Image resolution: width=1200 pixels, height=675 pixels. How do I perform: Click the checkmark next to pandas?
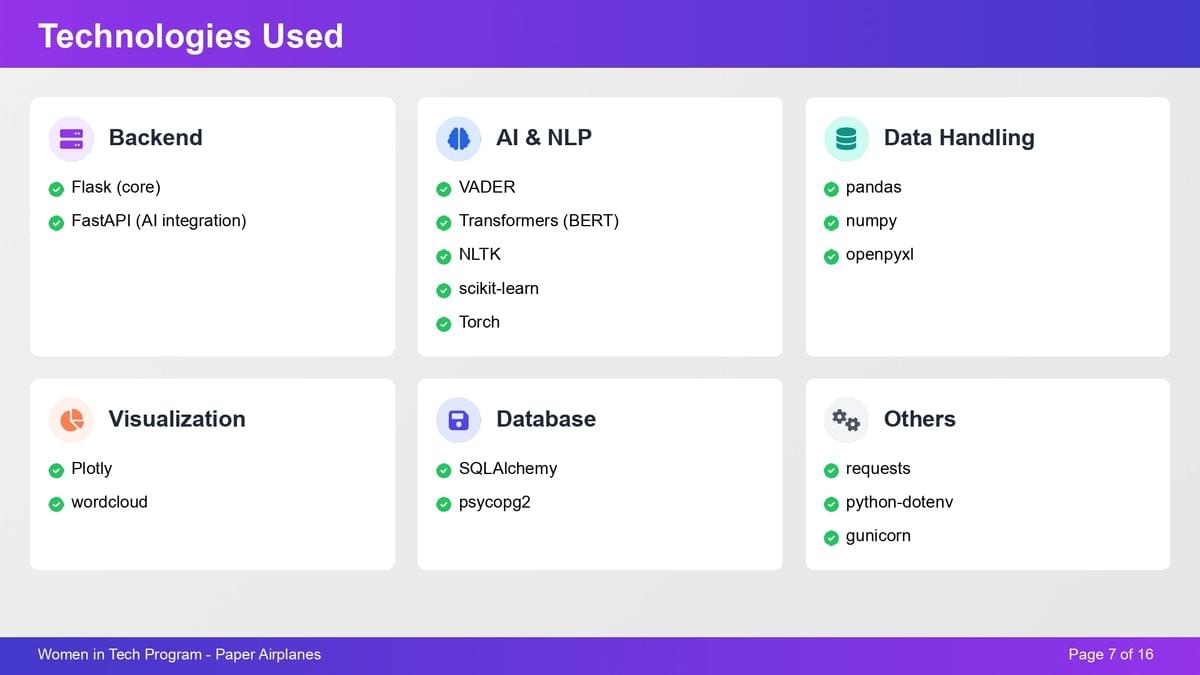click(x=831, y=189)
